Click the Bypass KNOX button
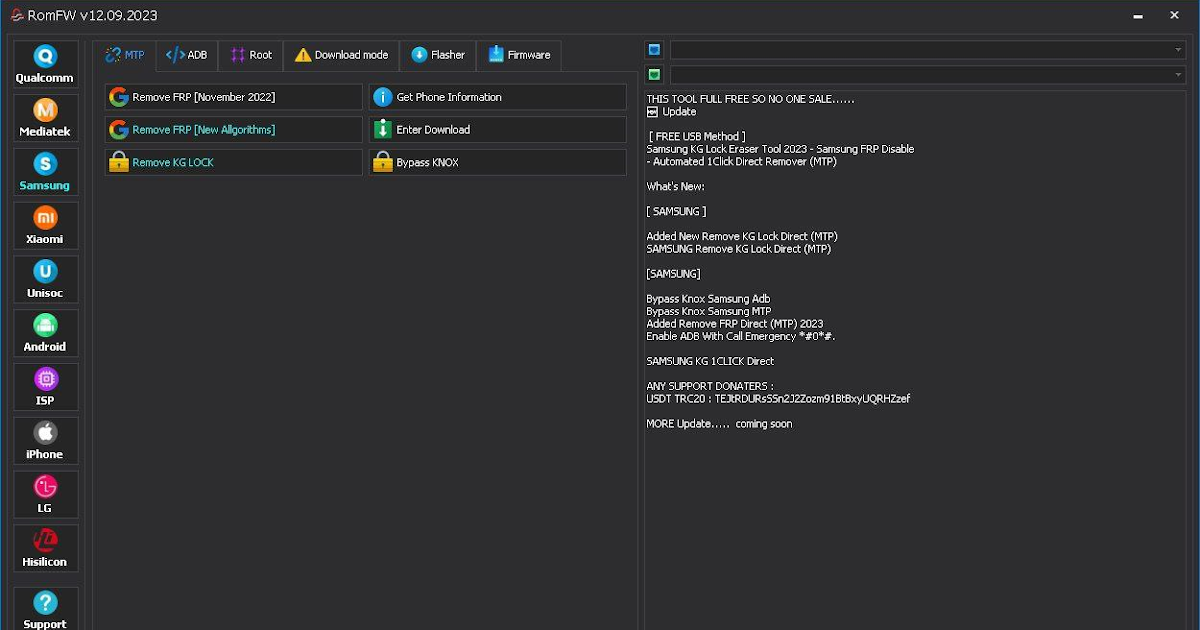Screen dimensions: 1200x630 (498, 162)
